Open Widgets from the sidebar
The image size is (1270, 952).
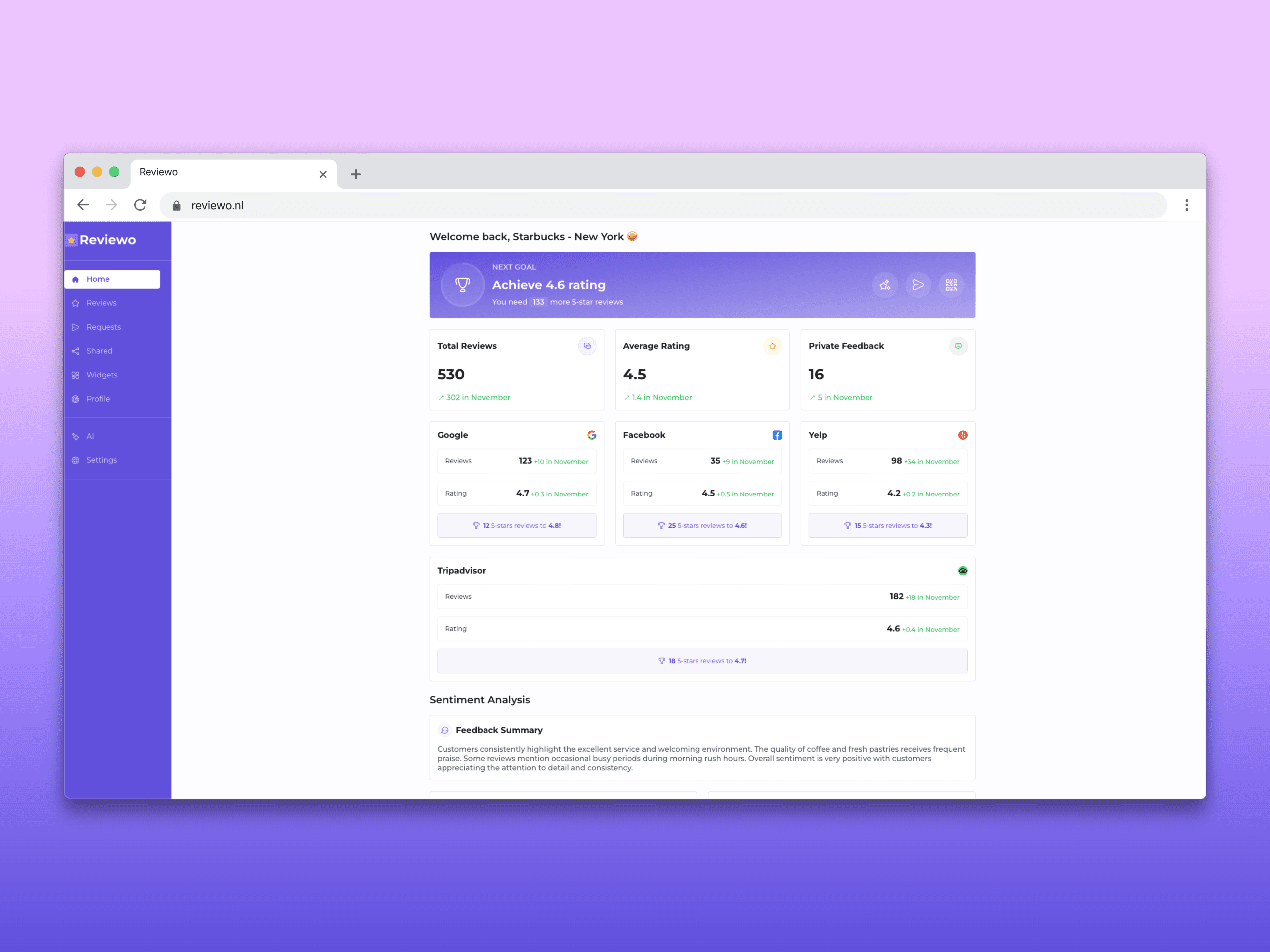click(102, 375)
